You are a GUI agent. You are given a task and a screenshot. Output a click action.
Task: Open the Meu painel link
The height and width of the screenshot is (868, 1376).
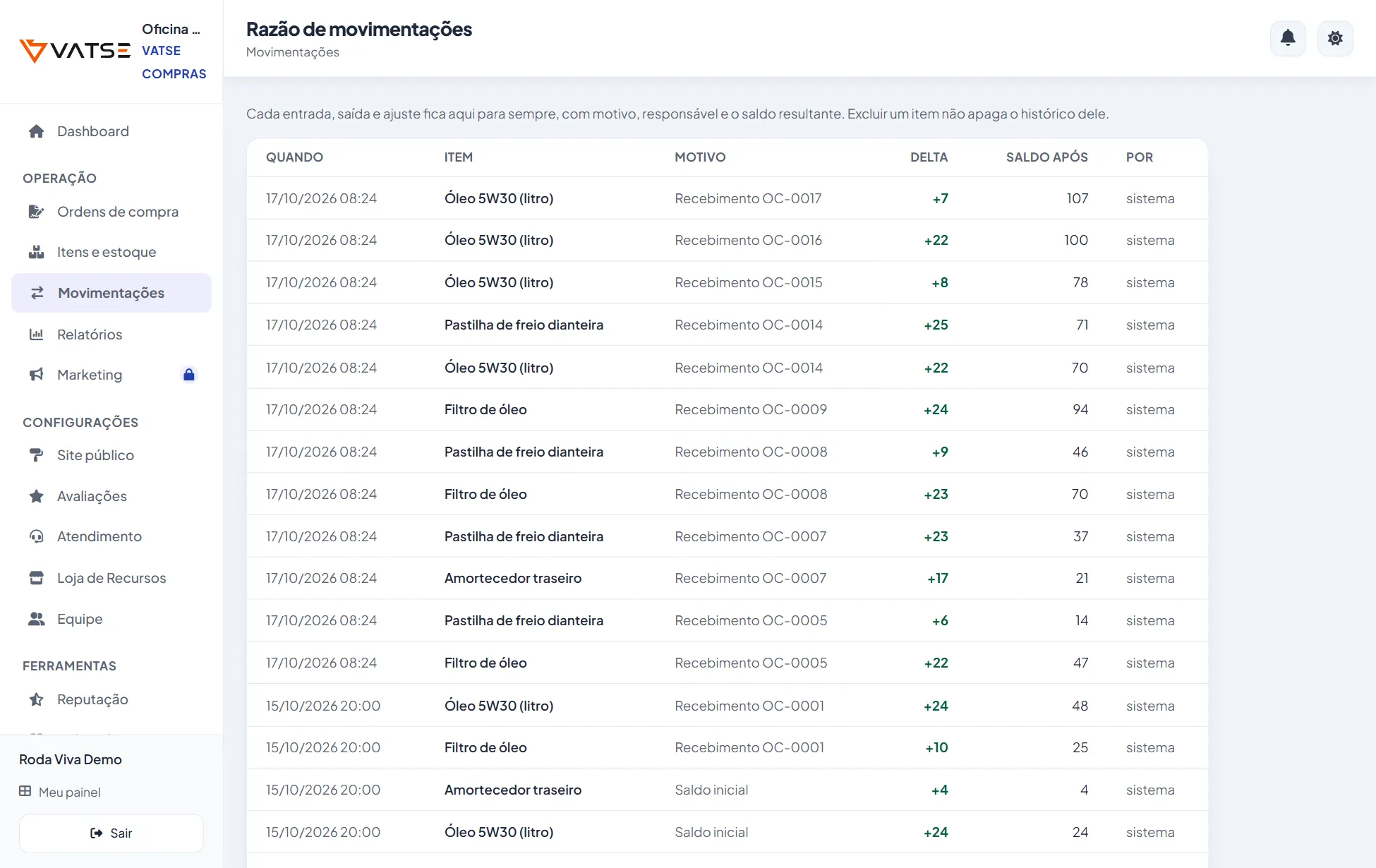pos(60,792)
